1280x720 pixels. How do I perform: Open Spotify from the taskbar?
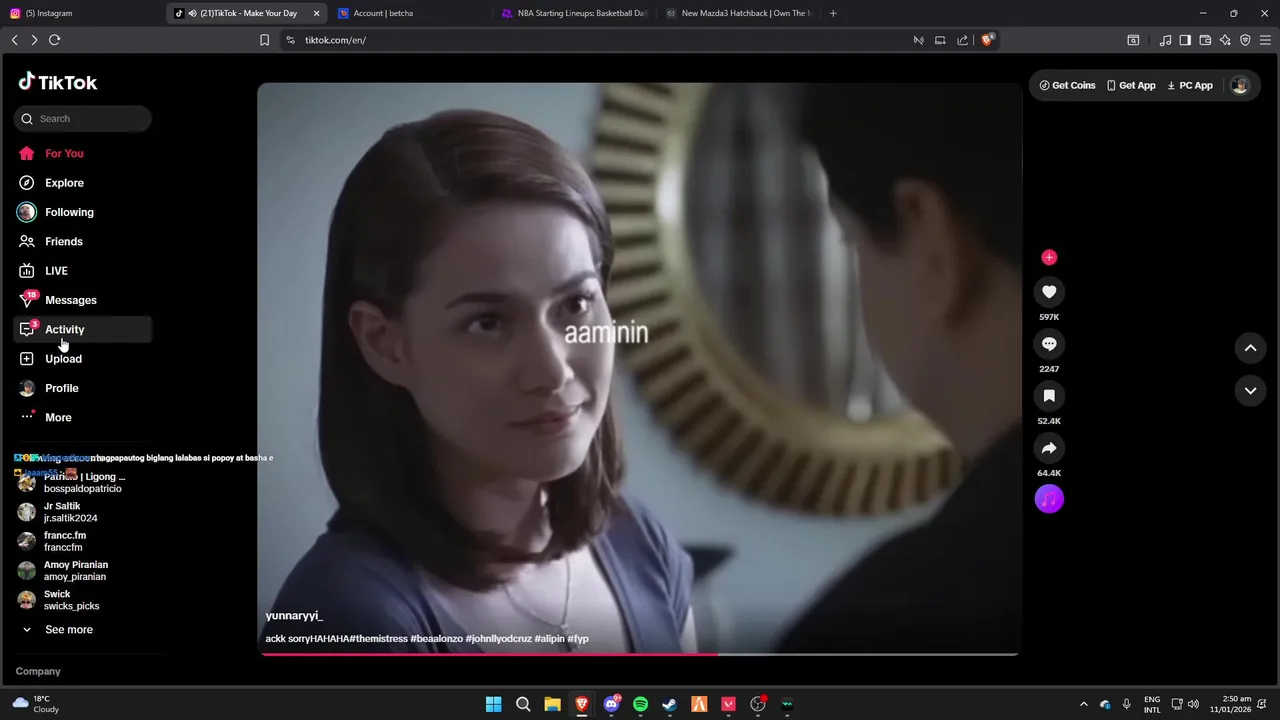pos(640,704)
